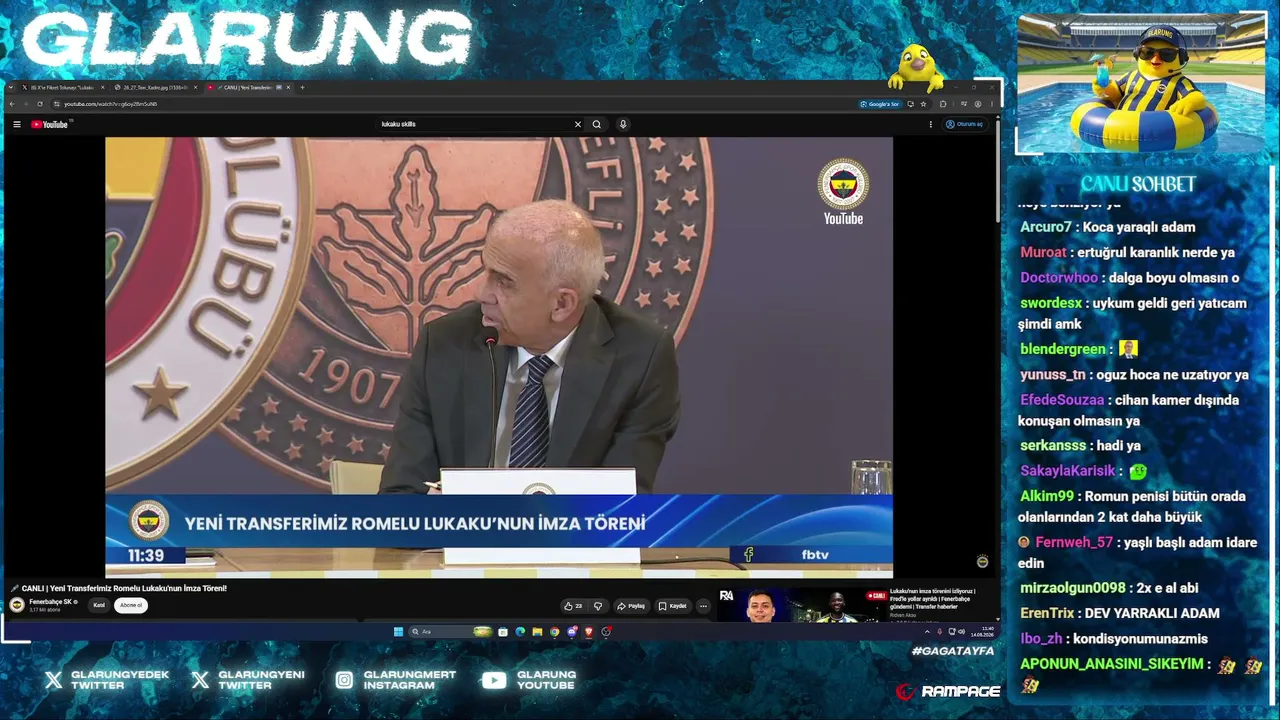Open Google Chrome from the taskbar
This screenshot has height=720, width=1280.
555,632
